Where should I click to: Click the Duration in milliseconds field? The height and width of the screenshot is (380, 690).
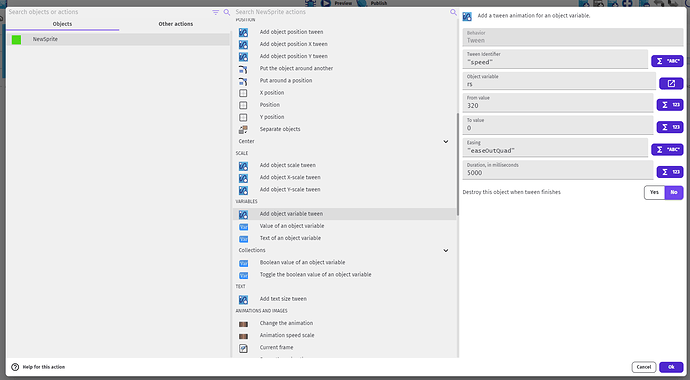click(558, 170)
